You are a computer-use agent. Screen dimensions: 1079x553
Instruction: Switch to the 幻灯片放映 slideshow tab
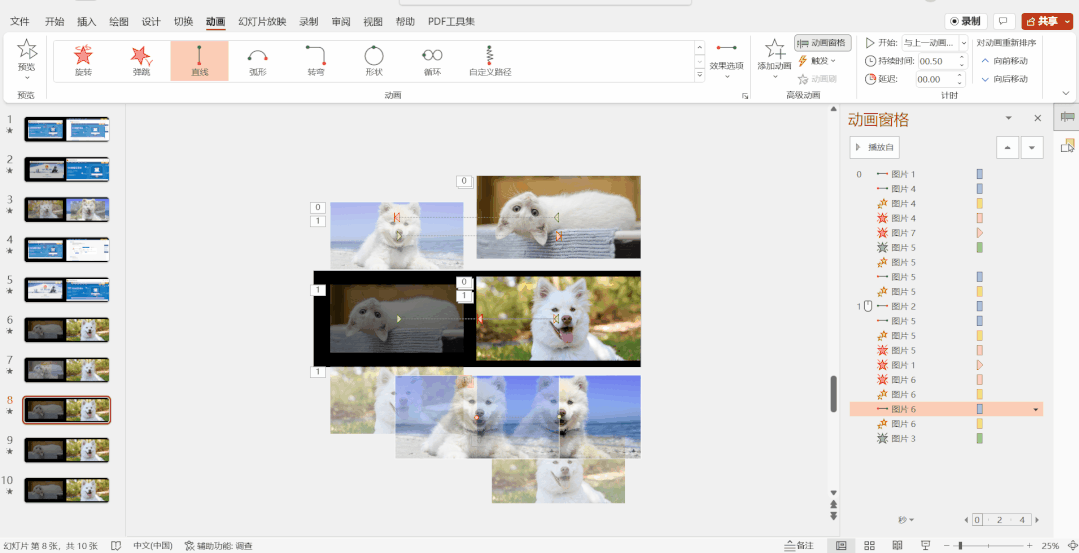point(262,21)
